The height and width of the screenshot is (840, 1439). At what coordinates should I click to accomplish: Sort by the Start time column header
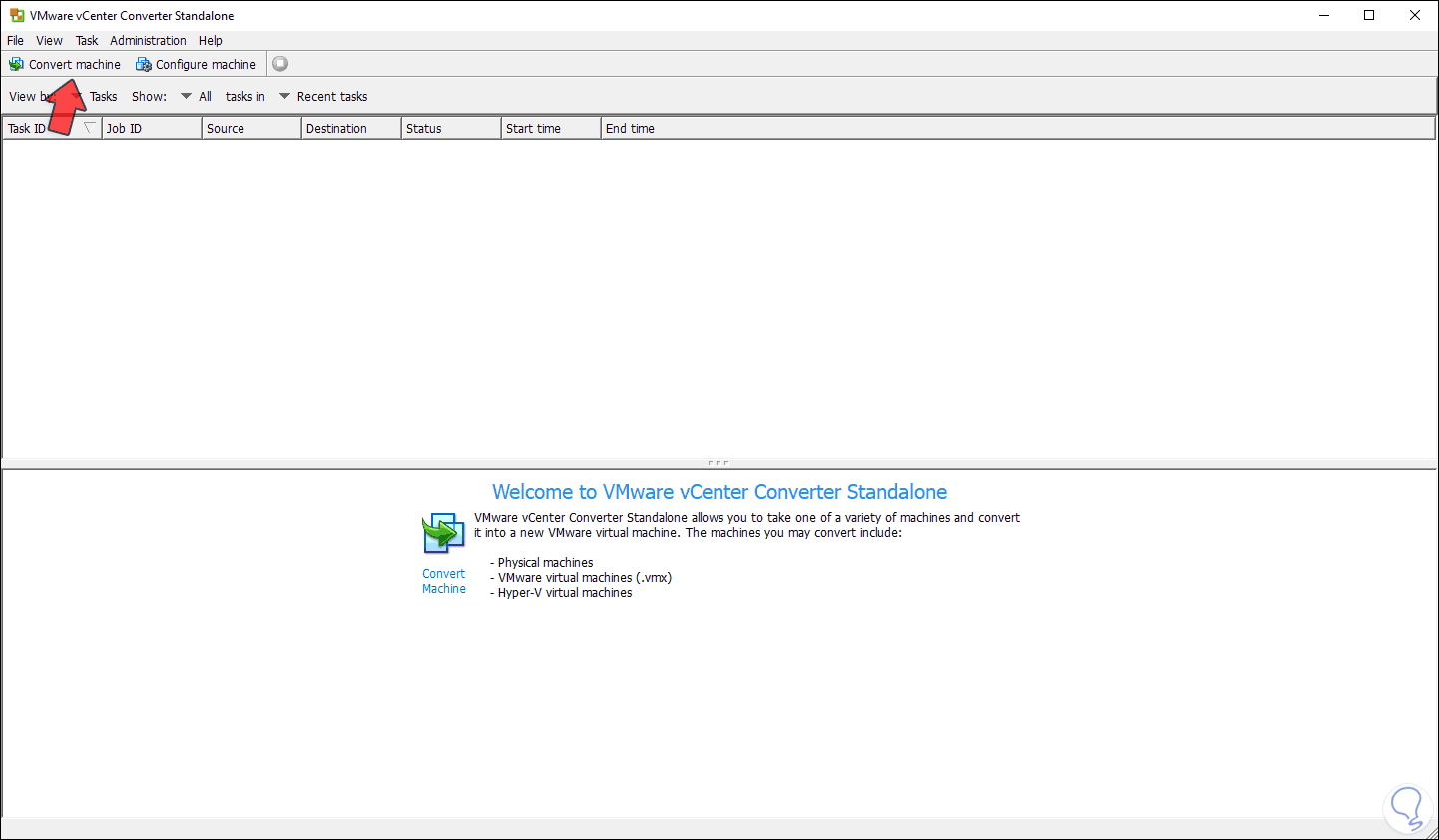(551, 128)
